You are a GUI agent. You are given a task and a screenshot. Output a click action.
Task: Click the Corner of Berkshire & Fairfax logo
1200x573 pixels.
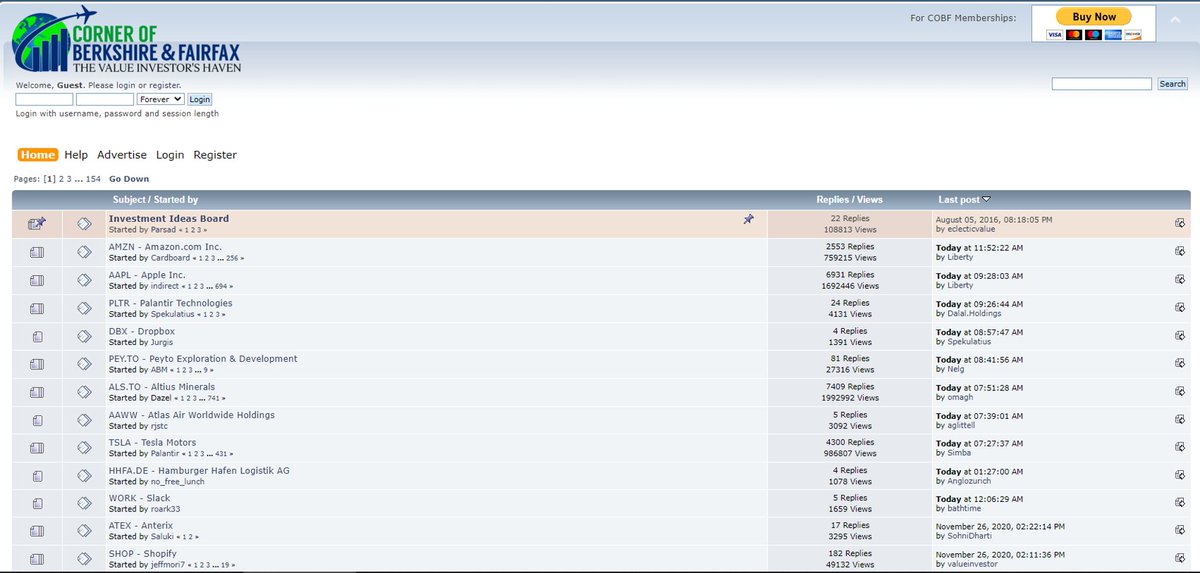tap(127, 39)
